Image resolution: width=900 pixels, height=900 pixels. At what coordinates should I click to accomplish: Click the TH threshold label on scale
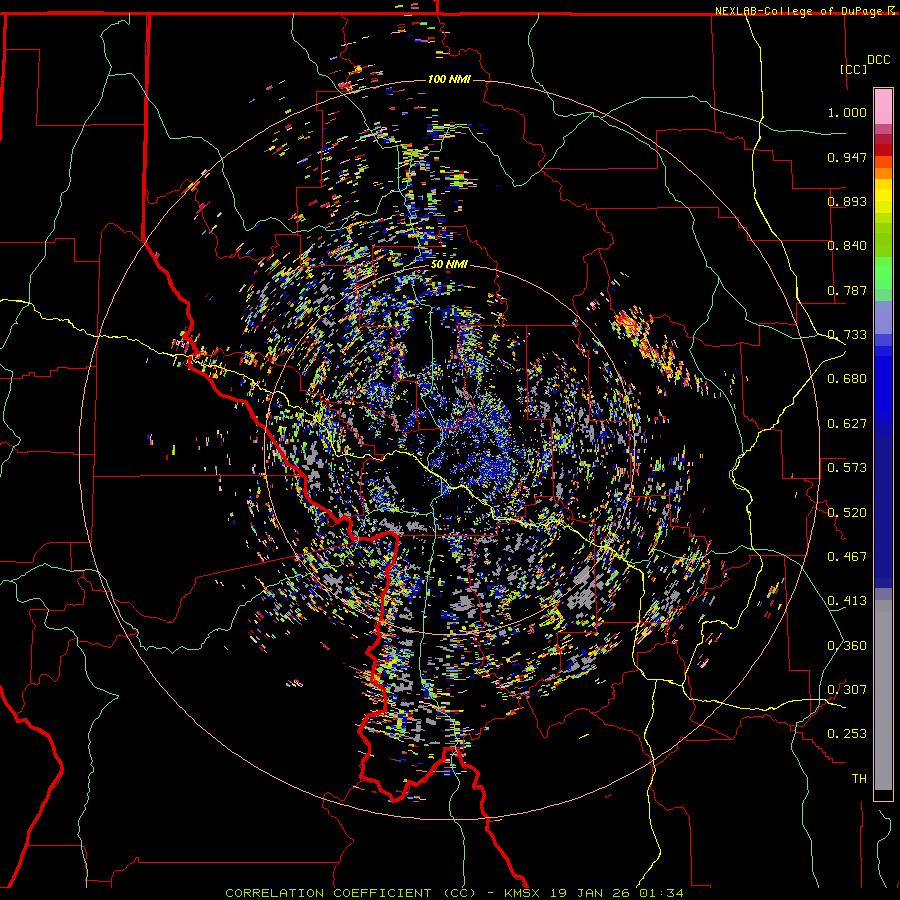tap(859, 779)
